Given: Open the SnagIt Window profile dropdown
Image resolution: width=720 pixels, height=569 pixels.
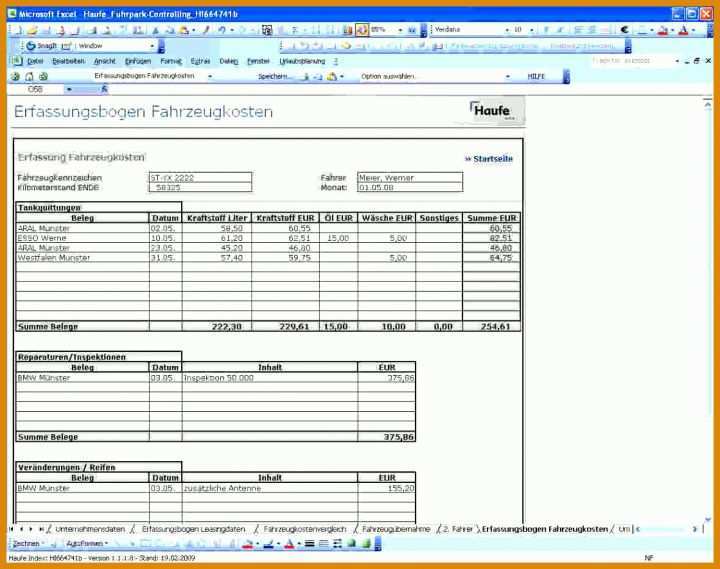Looking at the screenshot, I should pos(152,46).
